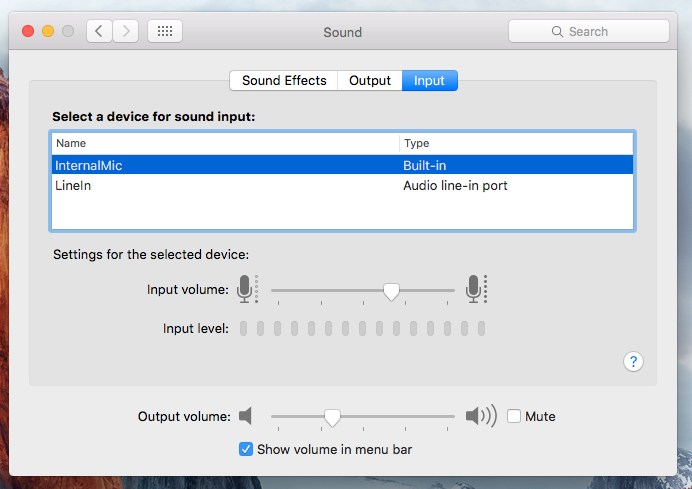Sort devices by Name column header
This screenshot has width=692, height=489.
[225, 143]
